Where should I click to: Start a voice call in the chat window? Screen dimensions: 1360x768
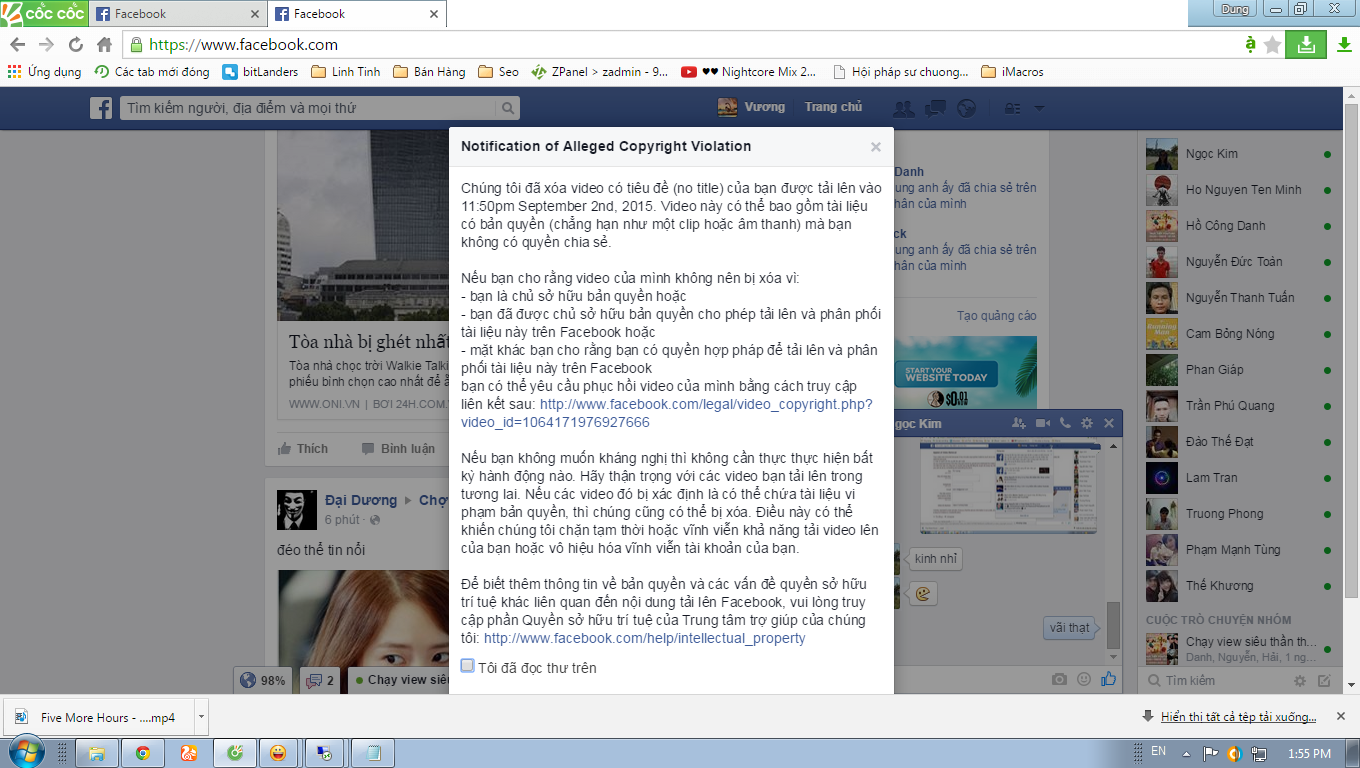1065,424
